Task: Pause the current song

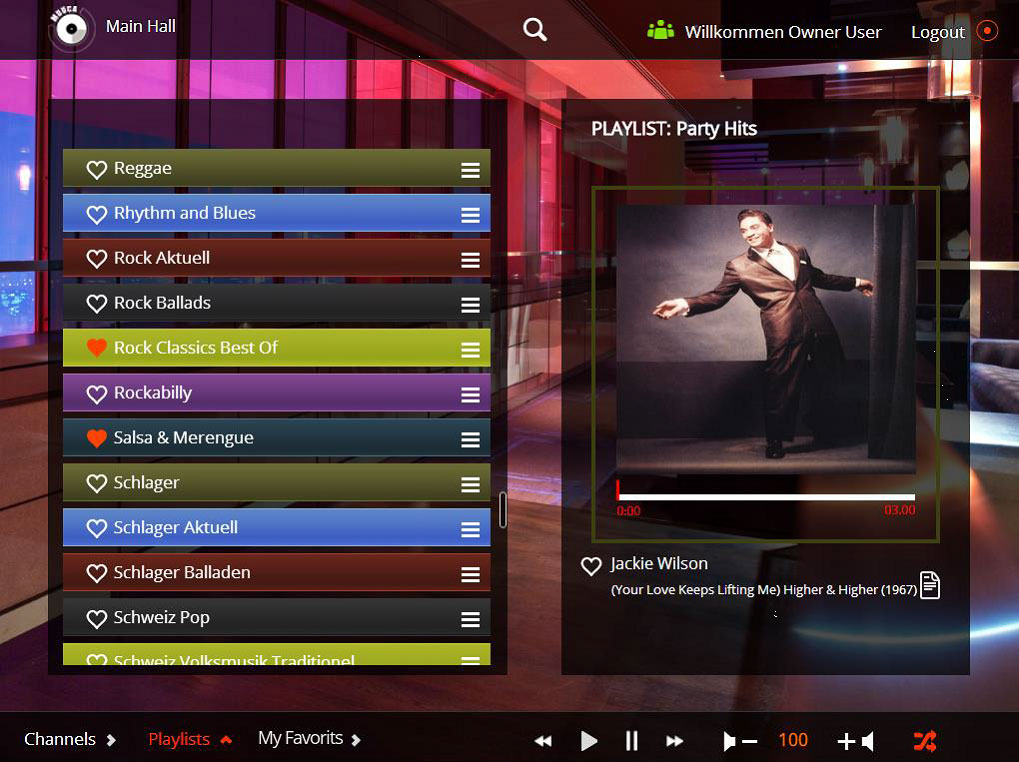Action: coord(631,741)
